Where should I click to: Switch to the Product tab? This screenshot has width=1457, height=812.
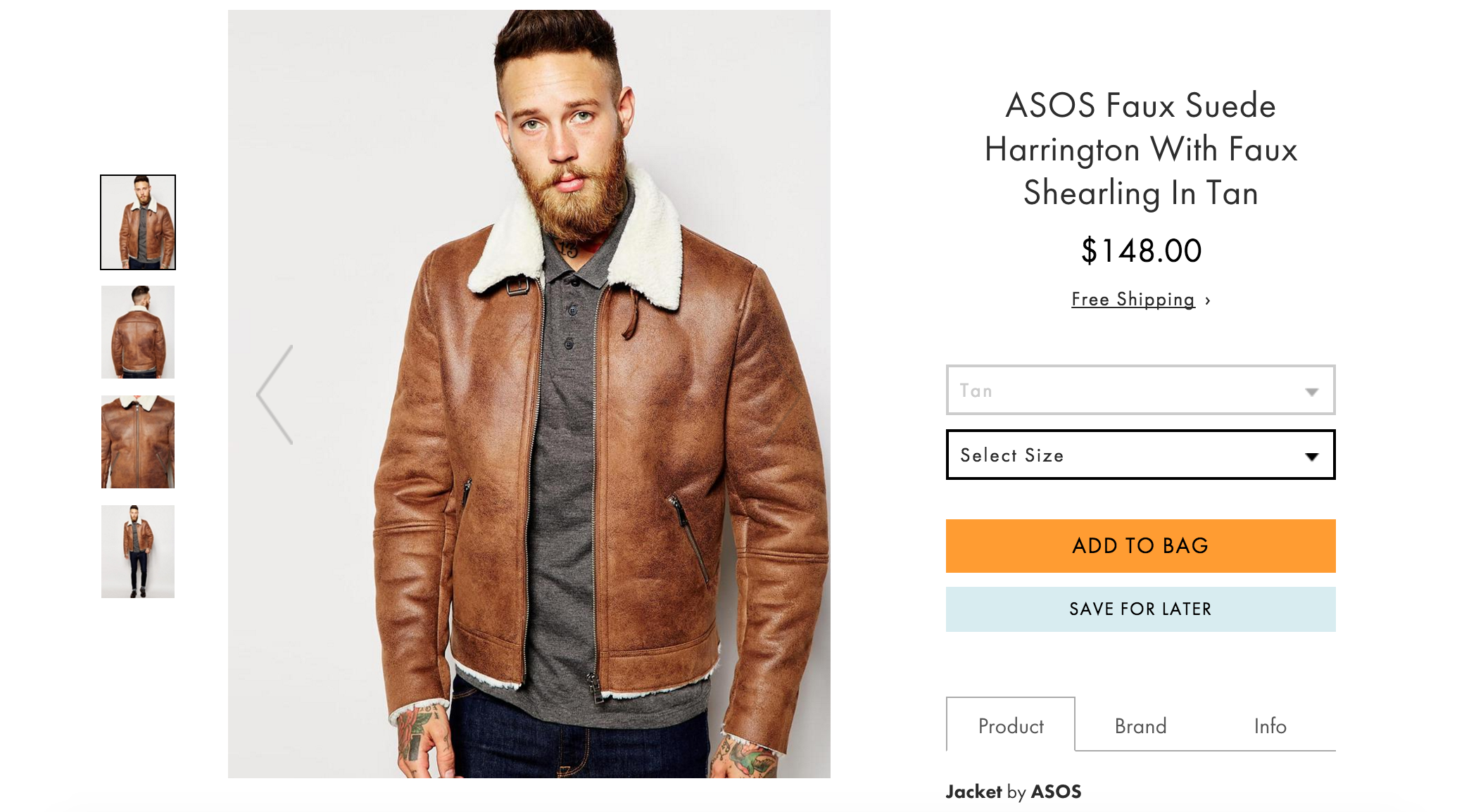[x=1010, y=725]
